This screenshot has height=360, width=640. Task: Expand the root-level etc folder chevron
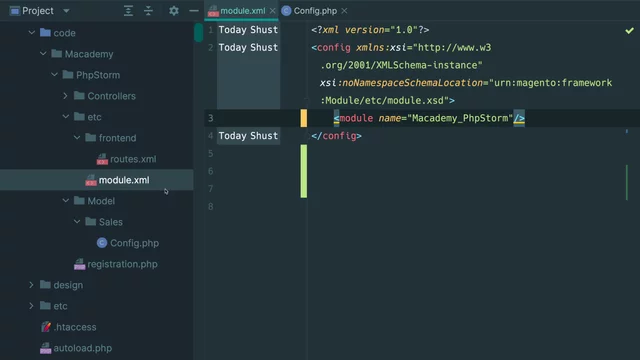(31, 306)
